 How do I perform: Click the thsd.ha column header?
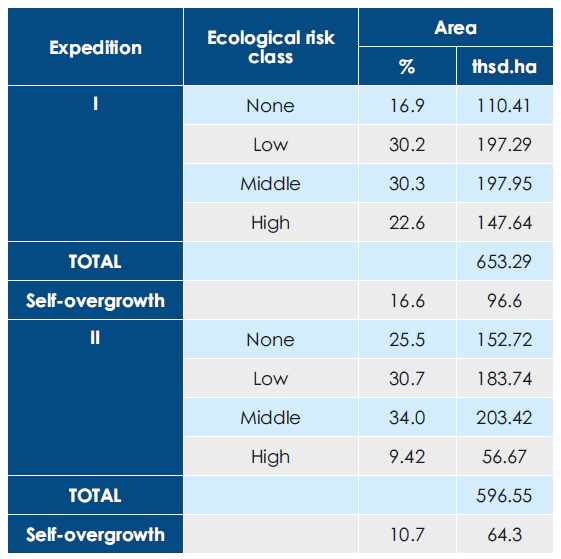click(x=505, y=66)
